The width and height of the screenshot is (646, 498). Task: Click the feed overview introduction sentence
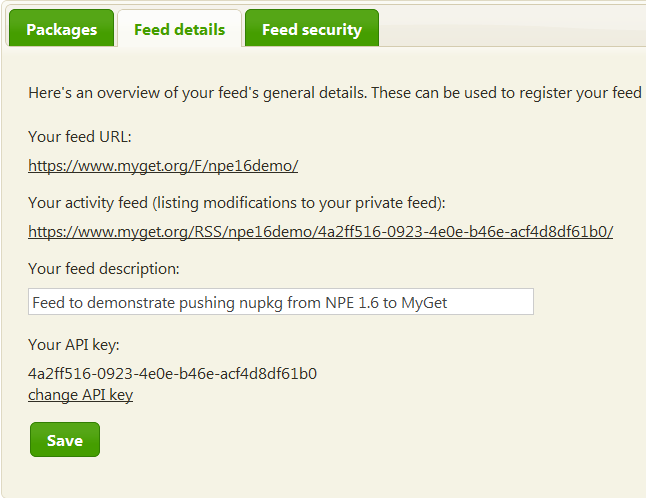[335, 93]
